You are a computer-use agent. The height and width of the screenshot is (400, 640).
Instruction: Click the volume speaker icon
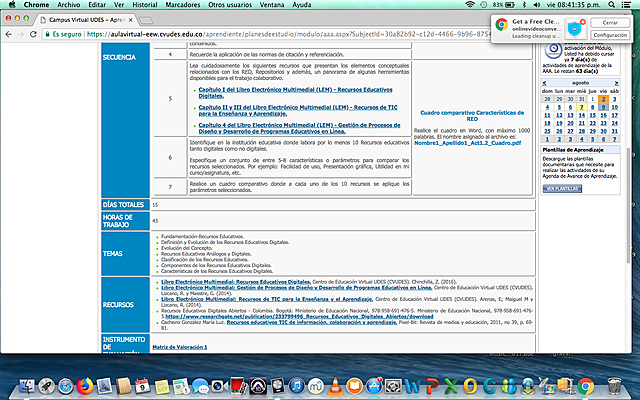pyautogui.click(x=536, y=4)
